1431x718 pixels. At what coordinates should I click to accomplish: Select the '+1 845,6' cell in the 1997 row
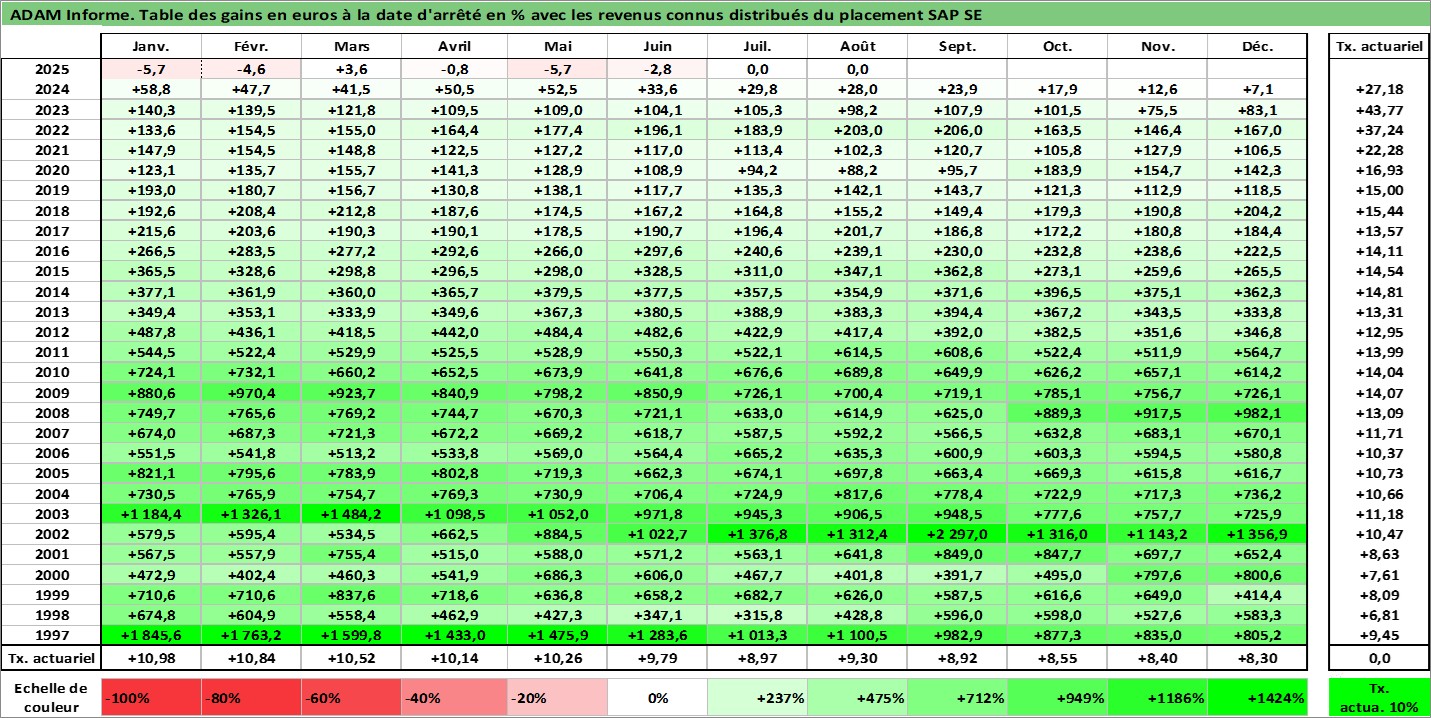coord(151,636)
